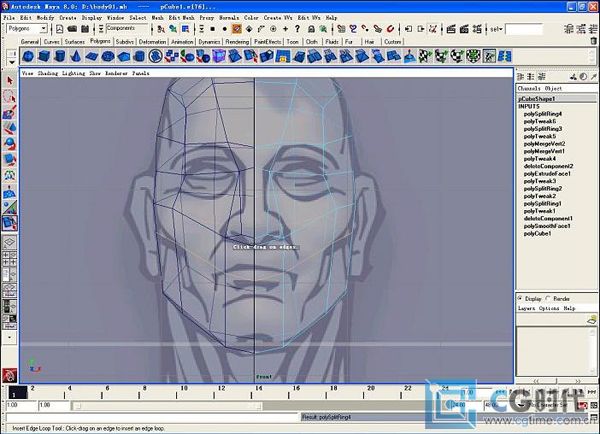600x434 pixels.
Task: Select the Universal Manipulator tool
Action: click(x=10, y=175)
